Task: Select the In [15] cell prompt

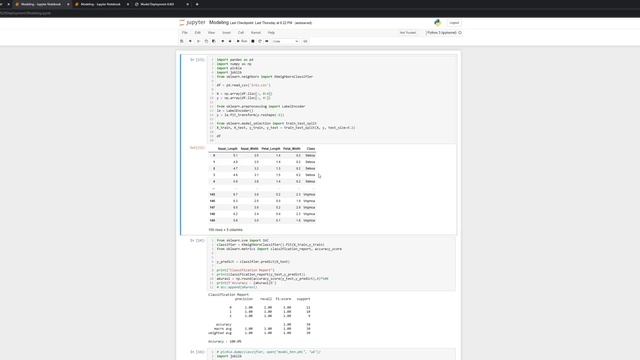Action: pyautogui.click(x=197, y=60)
